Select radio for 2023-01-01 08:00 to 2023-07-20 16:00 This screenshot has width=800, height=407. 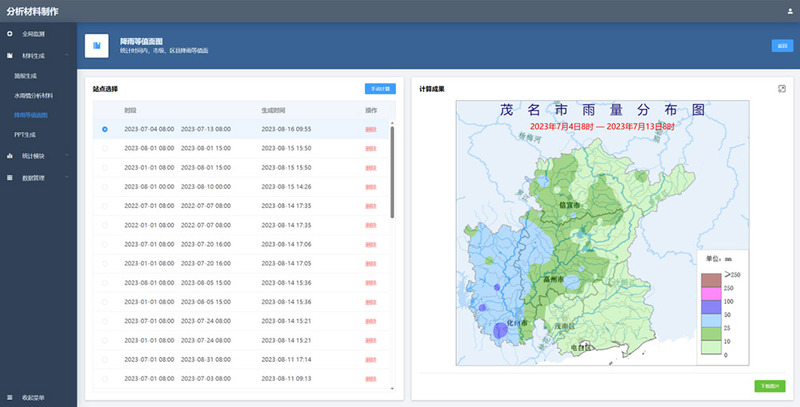tap(105, 264)
